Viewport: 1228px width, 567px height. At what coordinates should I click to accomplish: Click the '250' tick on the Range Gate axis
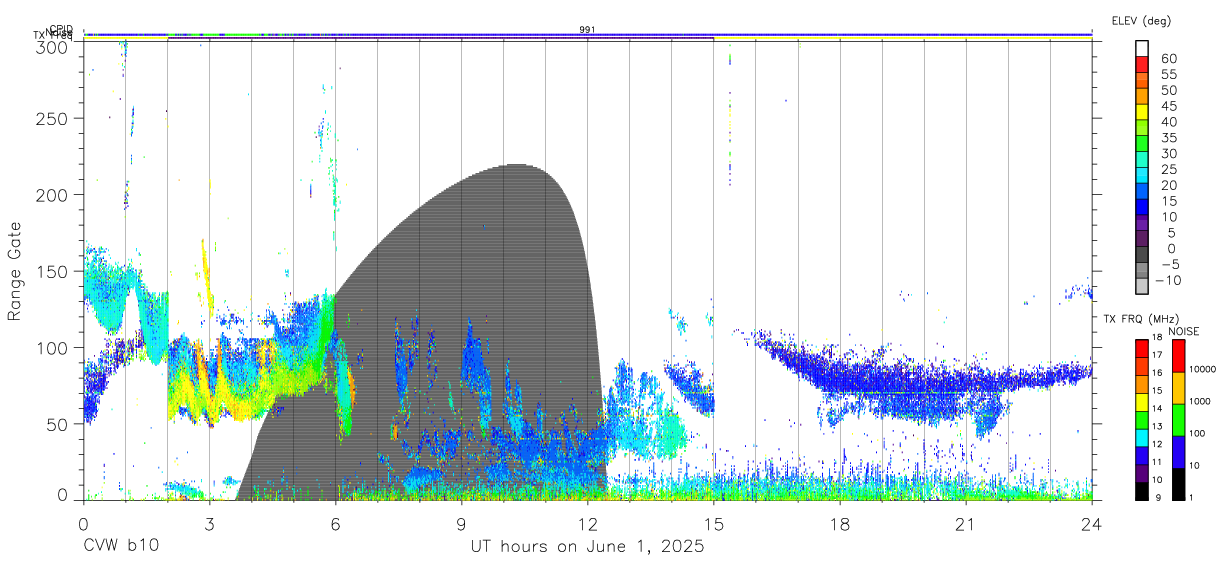(54, 119)
